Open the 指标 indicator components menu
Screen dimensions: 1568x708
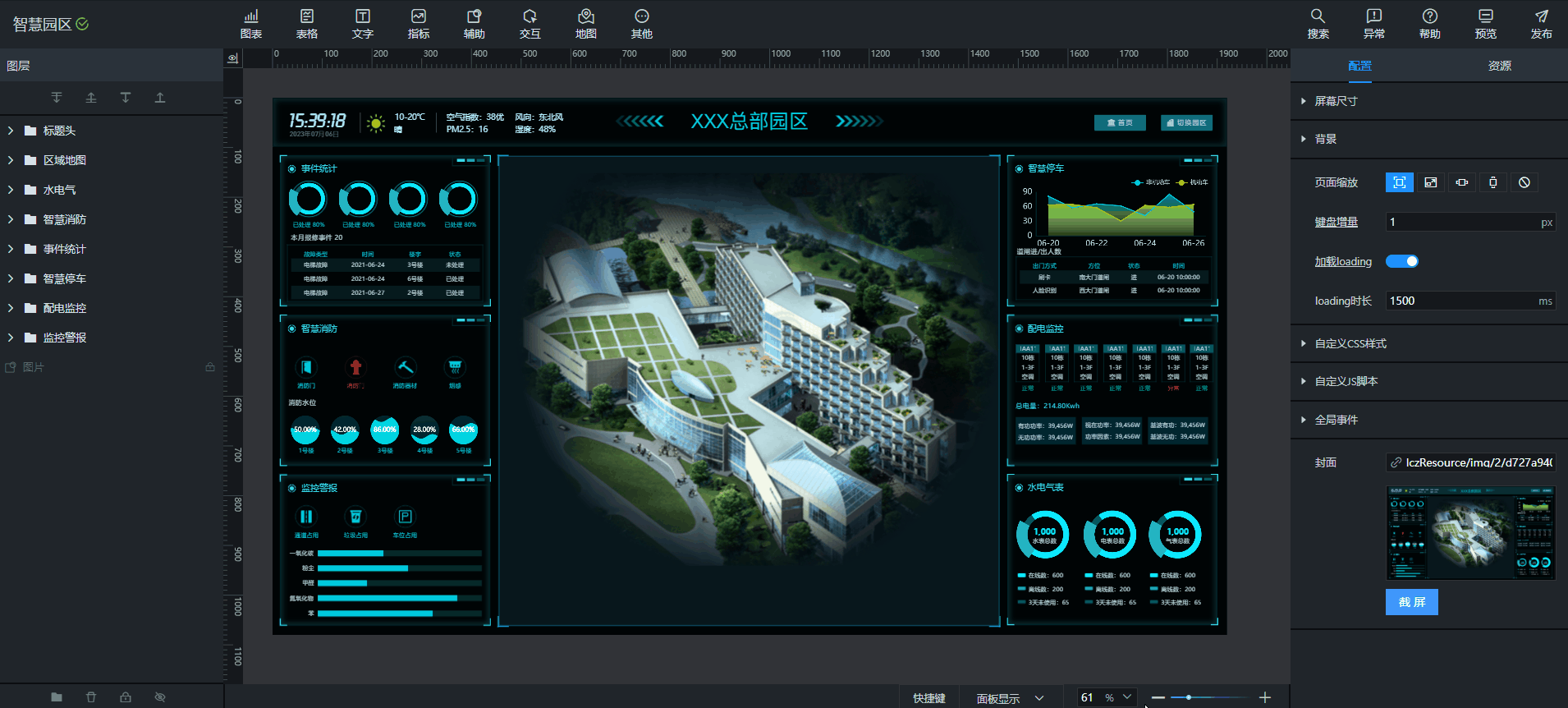click(419, 24)
